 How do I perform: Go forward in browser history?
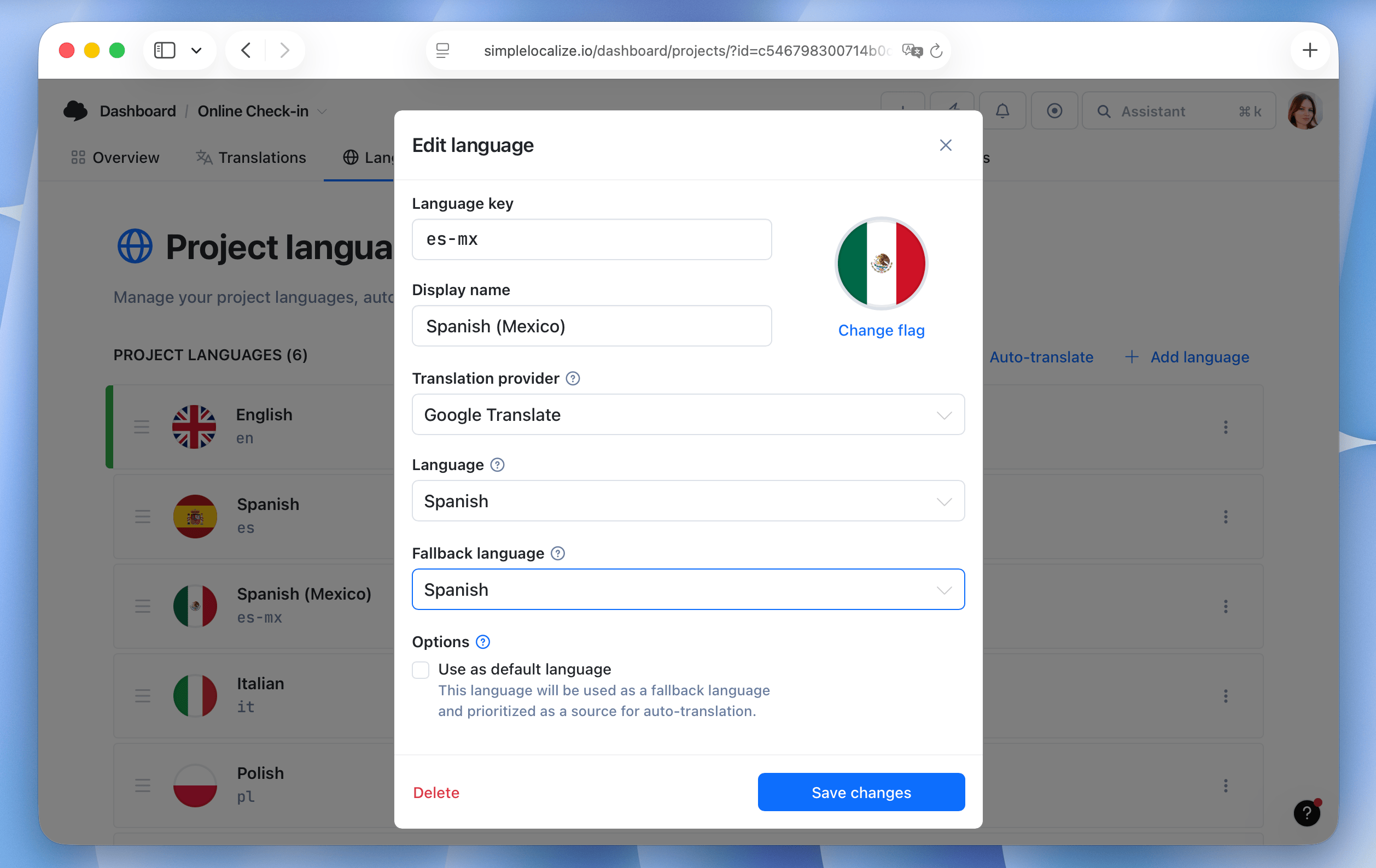coord(284,50)
